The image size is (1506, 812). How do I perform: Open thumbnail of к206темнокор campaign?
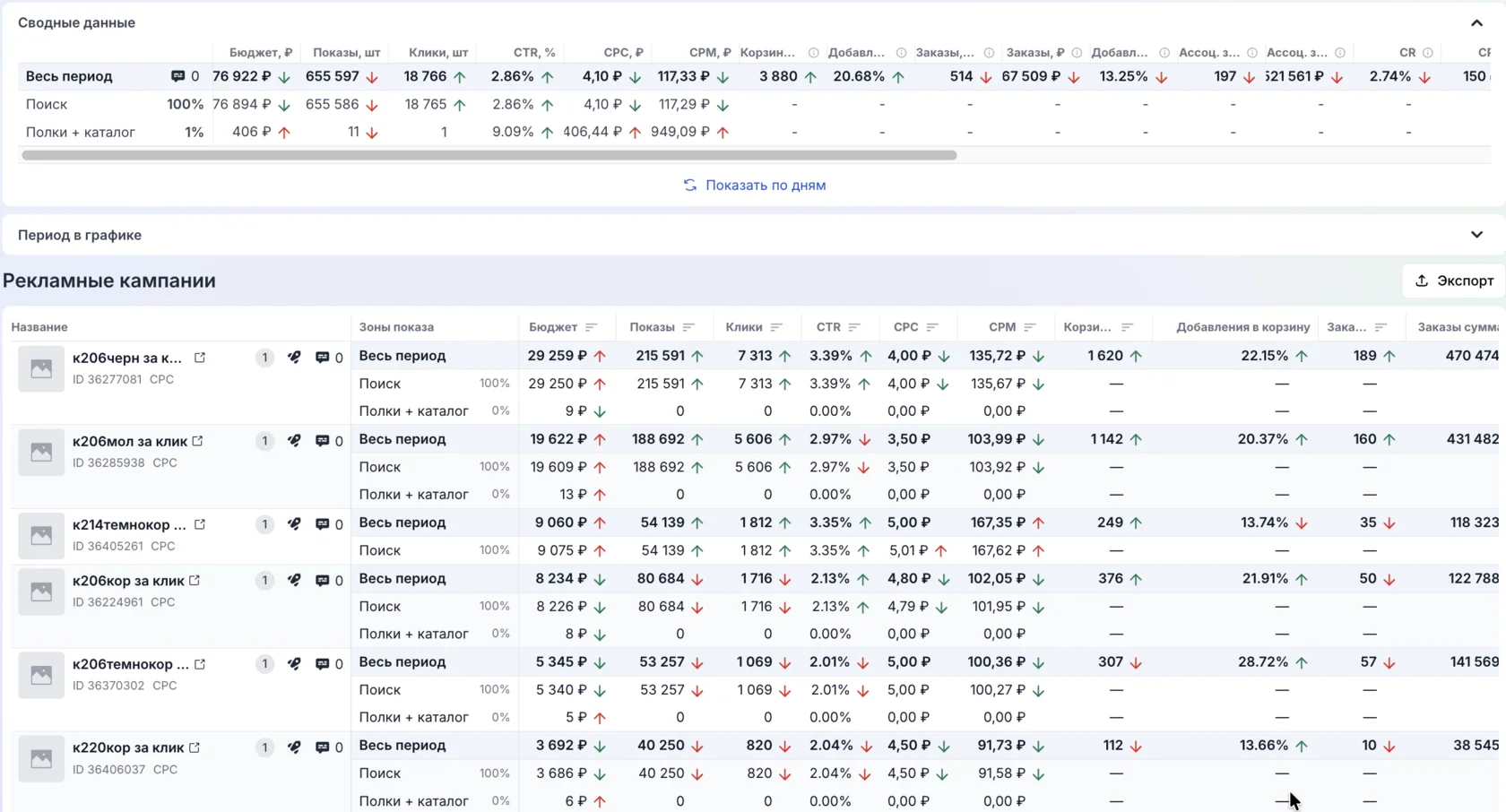pos(41,675)
